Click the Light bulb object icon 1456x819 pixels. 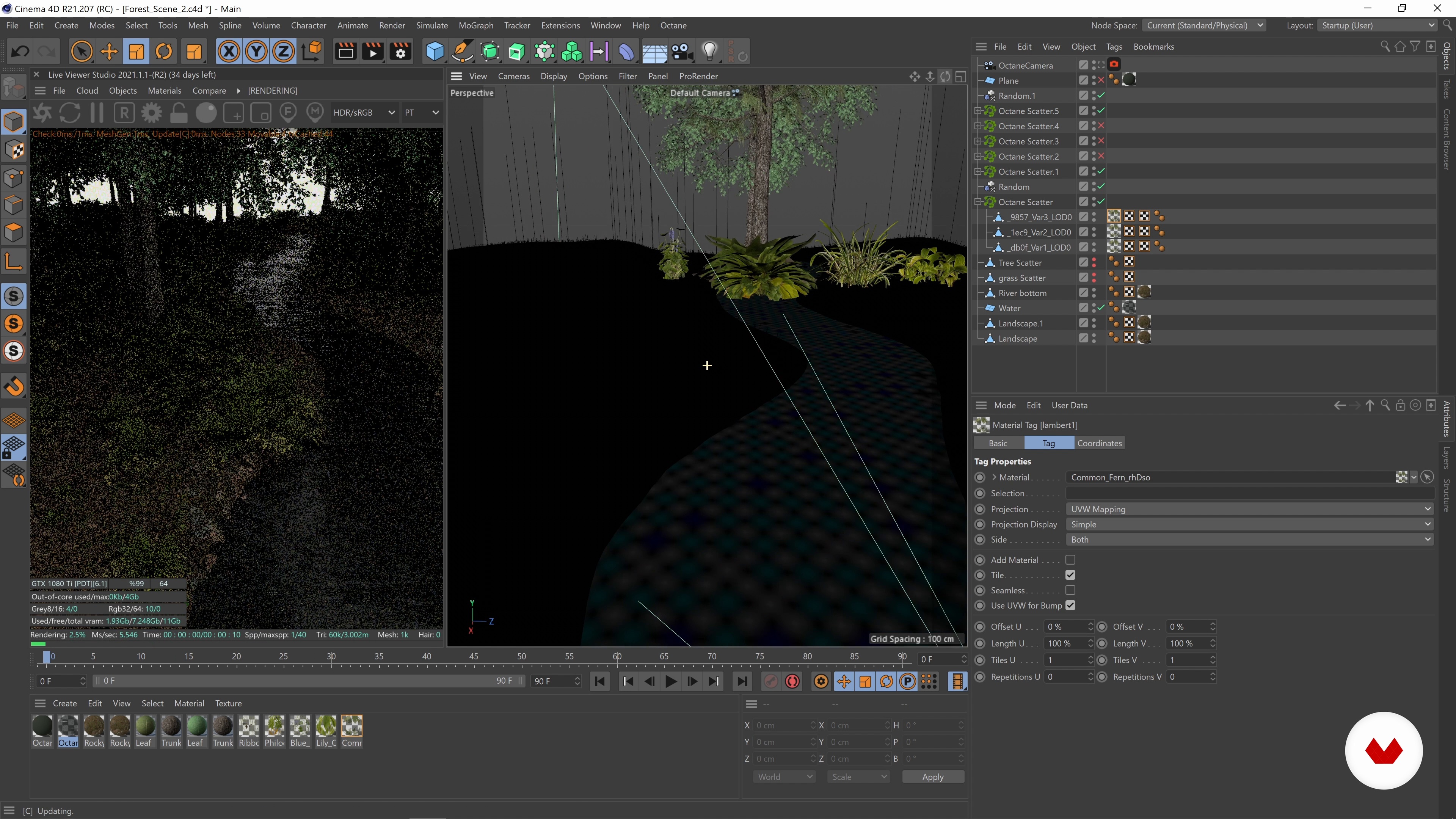710,52
